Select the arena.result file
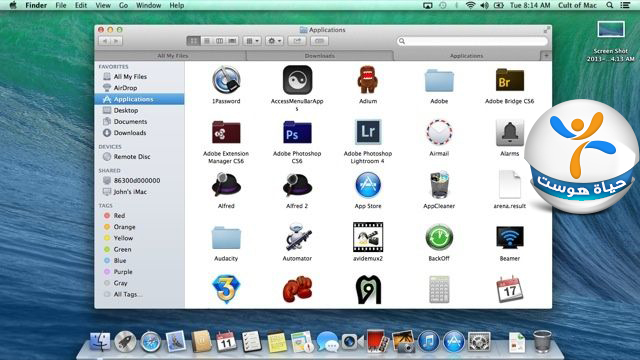The image size is (640, 360). click(x=509, y=185)
